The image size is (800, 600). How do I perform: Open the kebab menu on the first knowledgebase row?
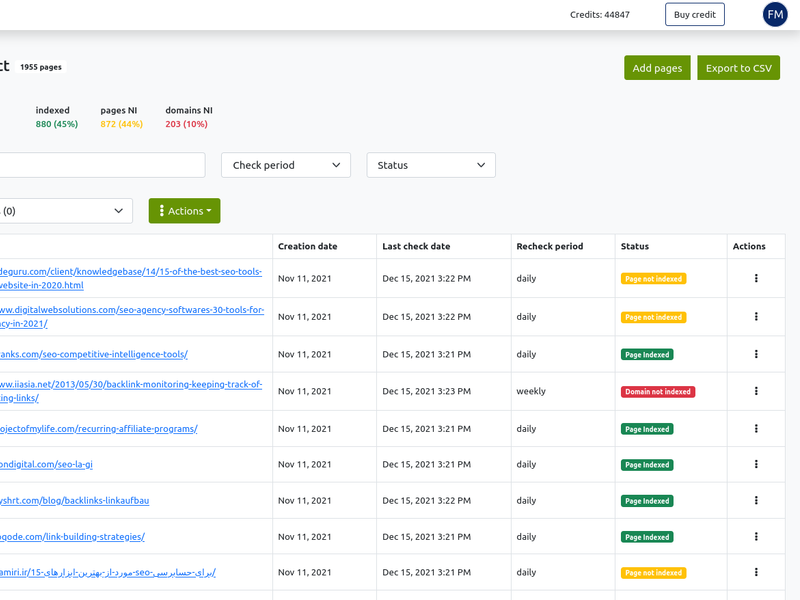[x=756, y=278]
